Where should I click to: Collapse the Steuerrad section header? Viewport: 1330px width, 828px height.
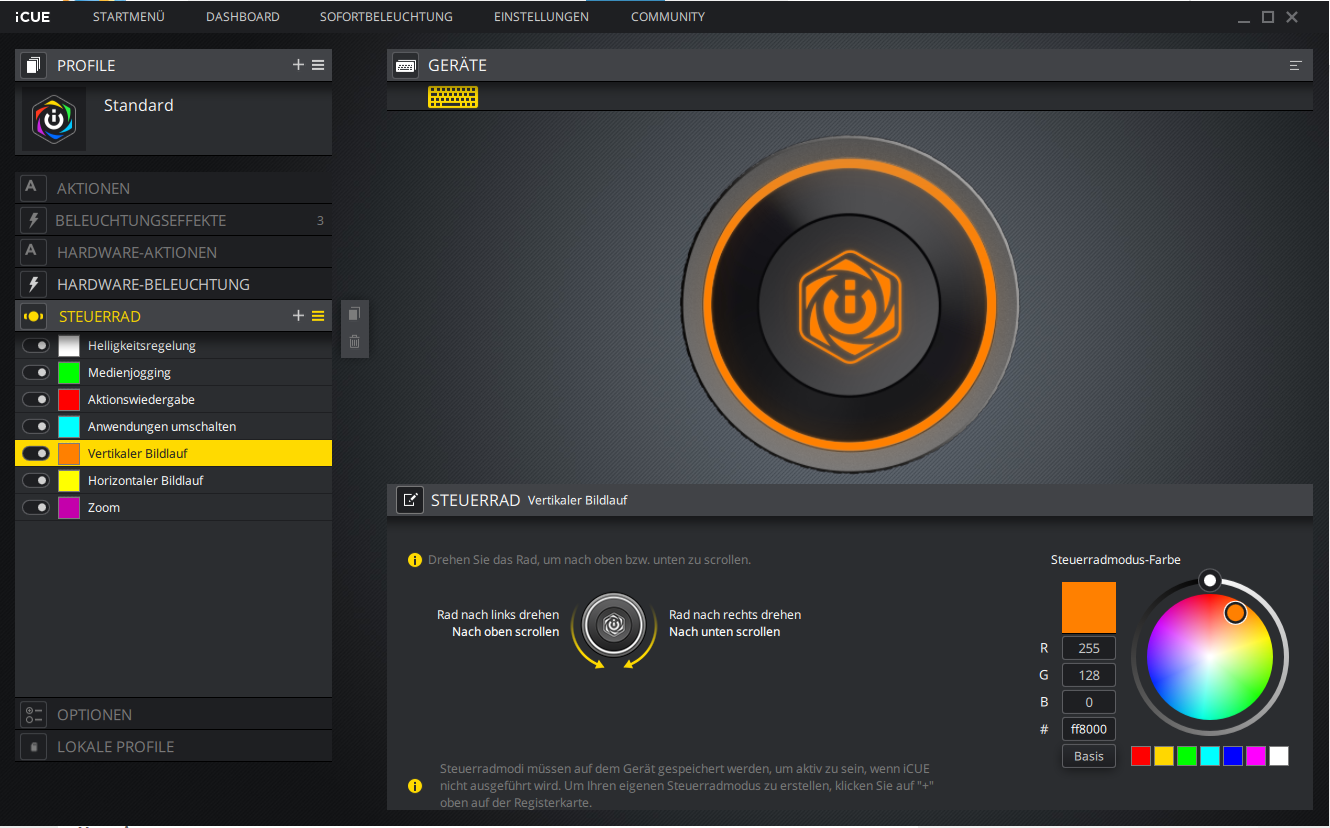point(174,316)
